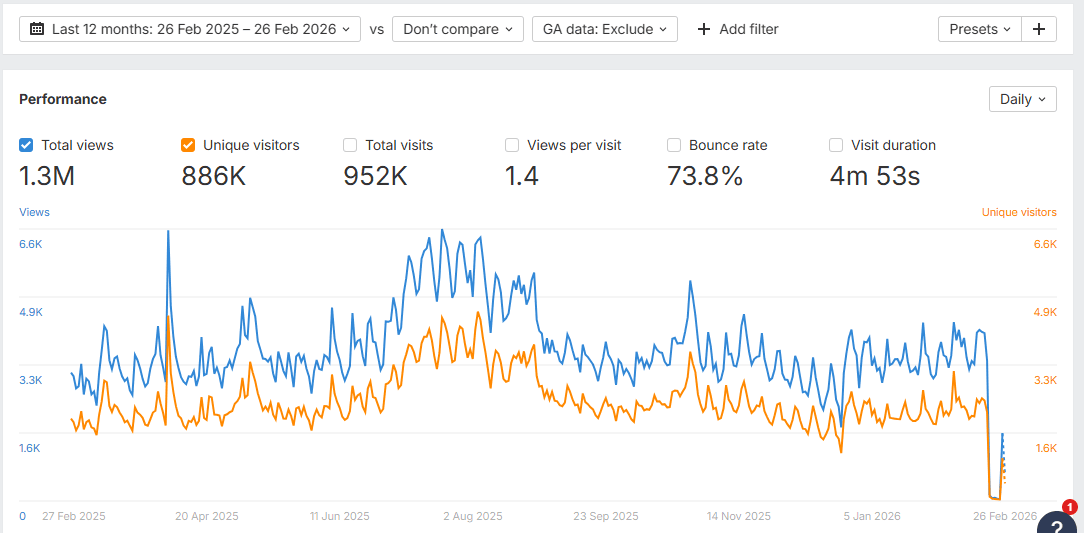Open the Last 12 months date dropdown
1084x533 pixels.
(190, 29)
